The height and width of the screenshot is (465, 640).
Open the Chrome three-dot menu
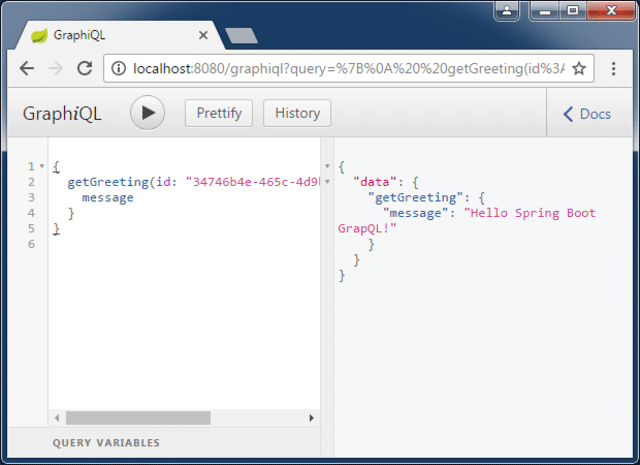click(613, 69)
